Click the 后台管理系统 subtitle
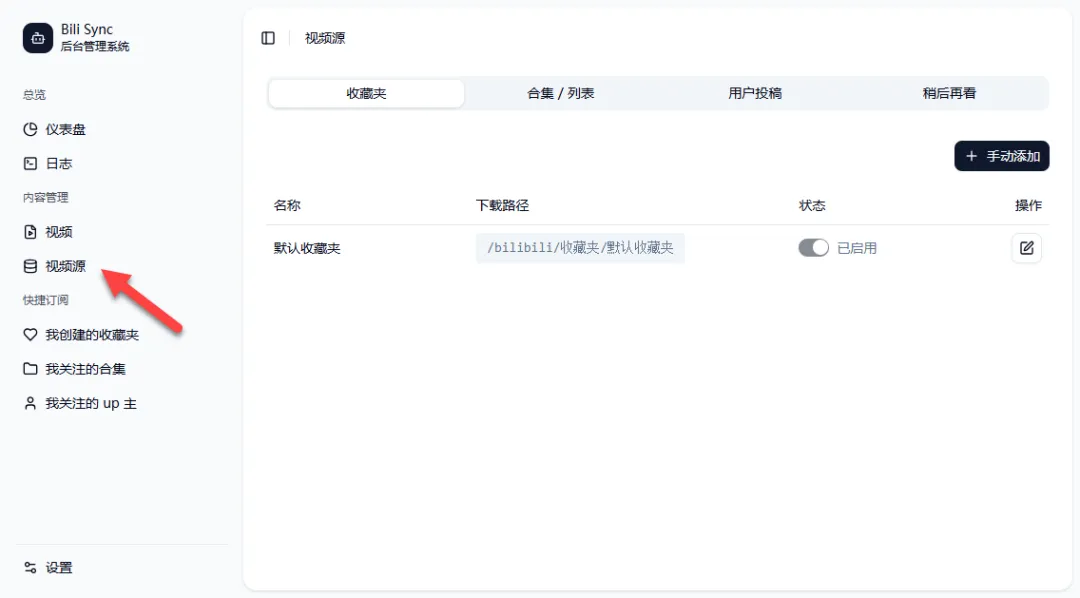Image resolution: width=1080 pixels, height=598 pixels. (95, 47)
